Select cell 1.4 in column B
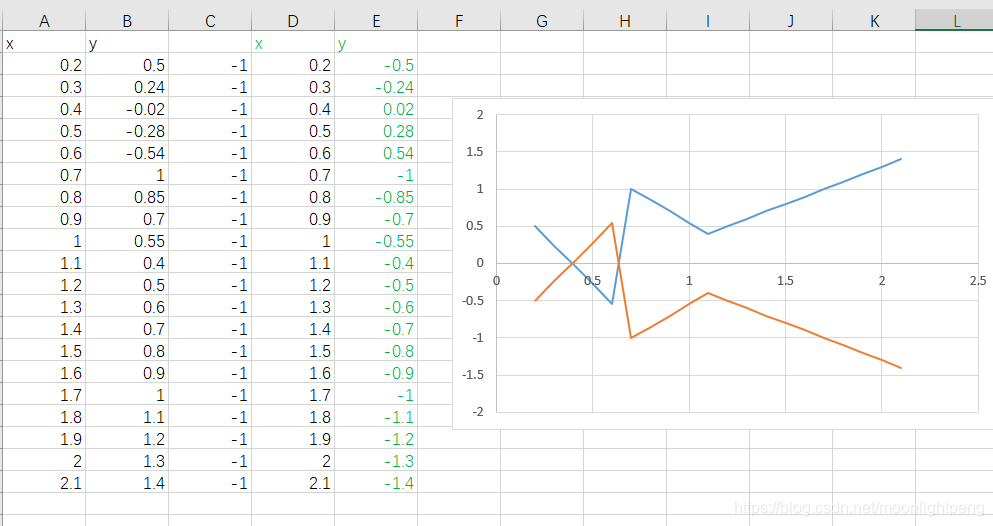Screen dimensions: 993x526 (127, 483)
